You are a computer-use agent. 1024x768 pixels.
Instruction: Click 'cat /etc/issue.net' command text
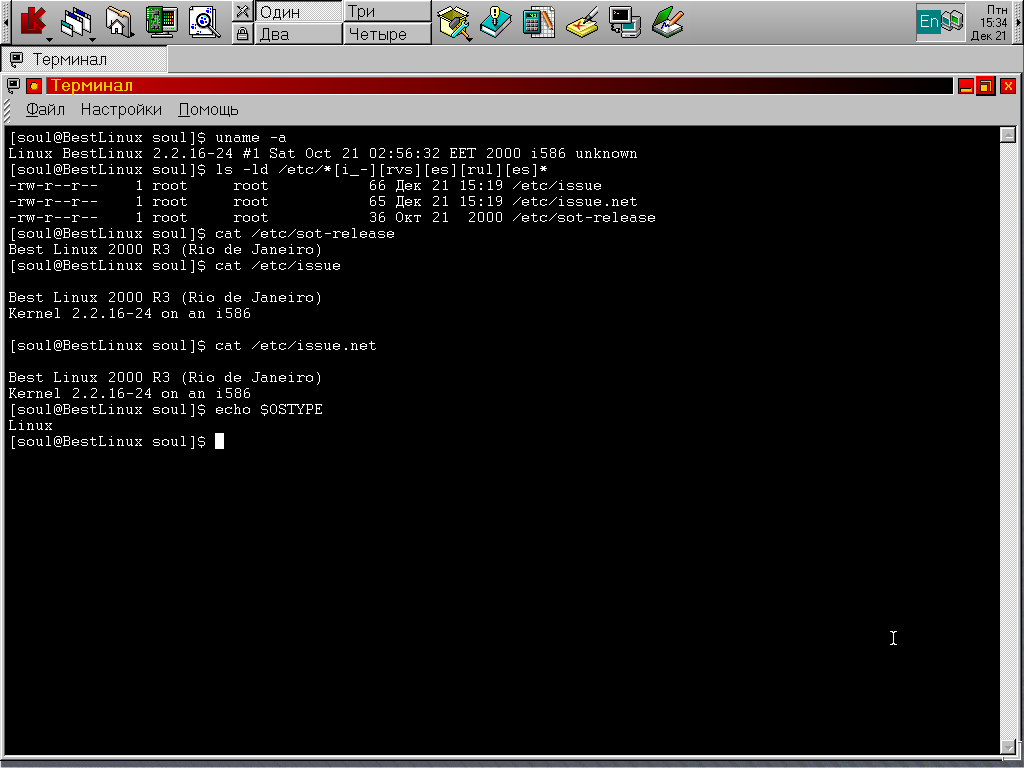point(296,345)
